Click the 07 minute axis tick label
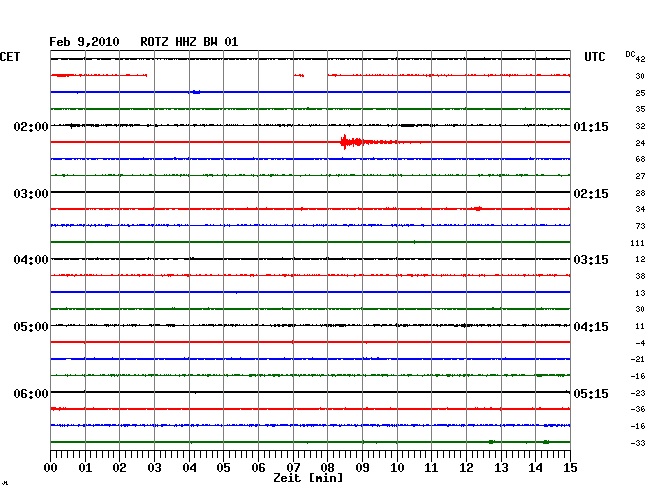The height and width of the screenshot is (494, 650). (x=293, y=468)
